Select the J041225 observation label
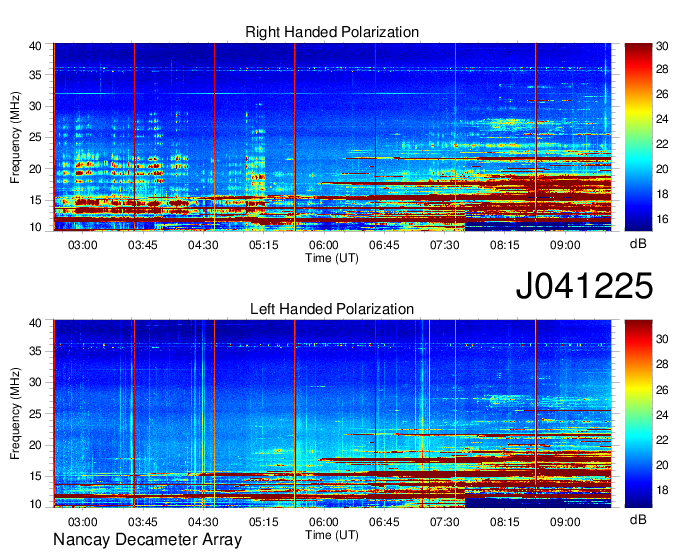Viewport: 680px width, 552px height. pyautogui.click(x=584, y=286)
